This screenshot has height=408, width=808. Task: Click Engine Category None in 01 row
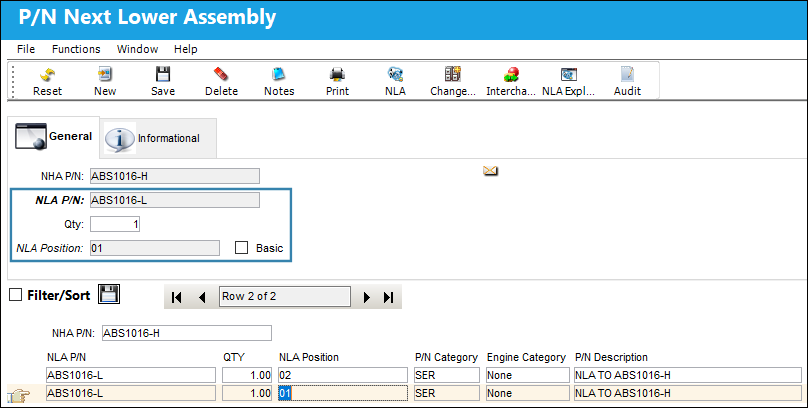tap(528, 393)
